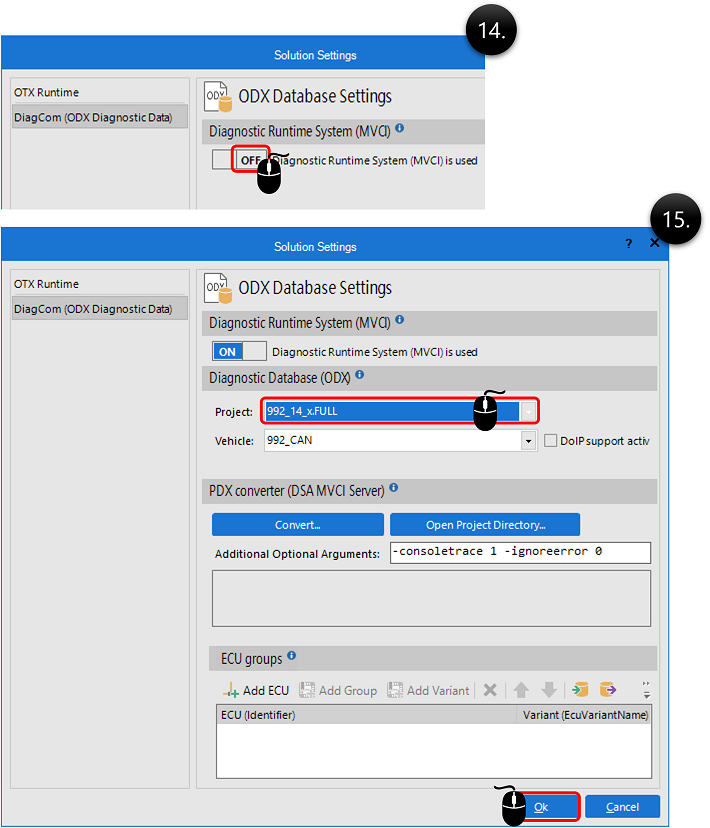The height and width of the screenshot is (828, 710).
Task: Click the Open Project Directory... button
Action: (485, 525)
